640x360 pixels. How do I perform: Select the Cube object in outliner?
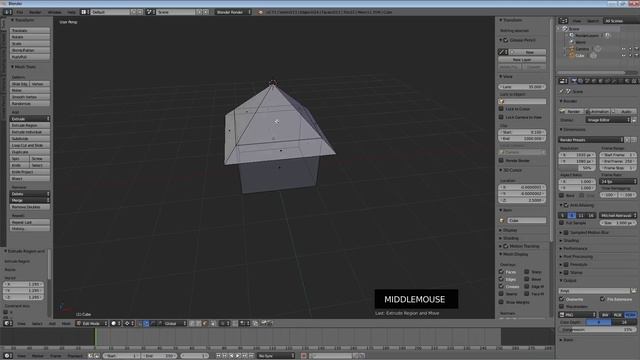580,56
